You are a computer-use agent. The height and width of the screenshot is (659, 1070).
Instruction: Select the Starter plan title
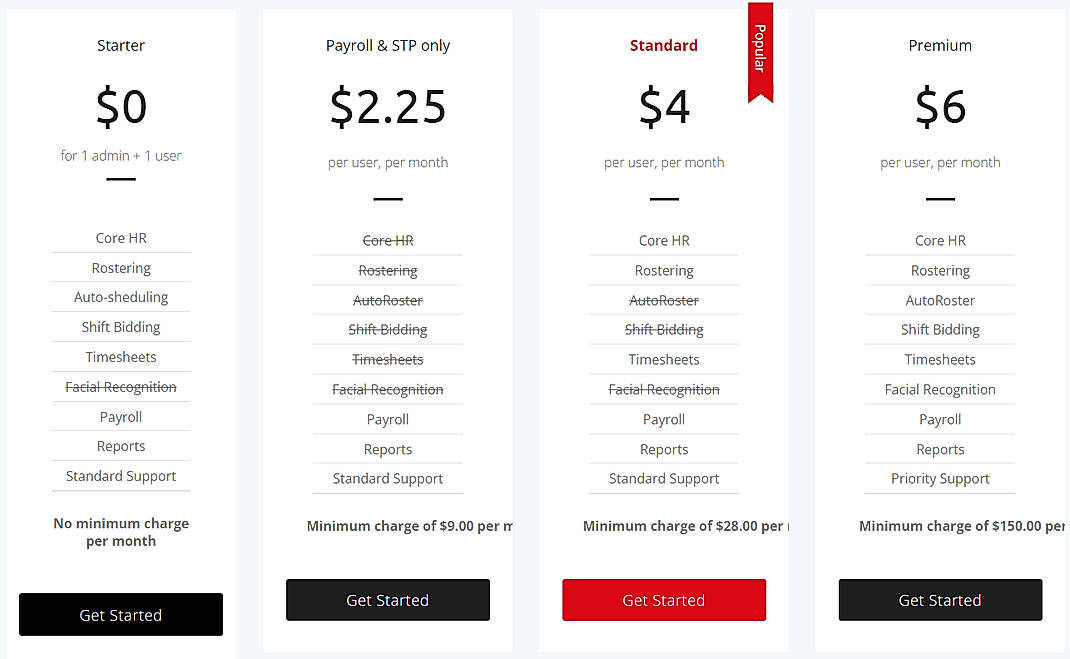(120, 45)
